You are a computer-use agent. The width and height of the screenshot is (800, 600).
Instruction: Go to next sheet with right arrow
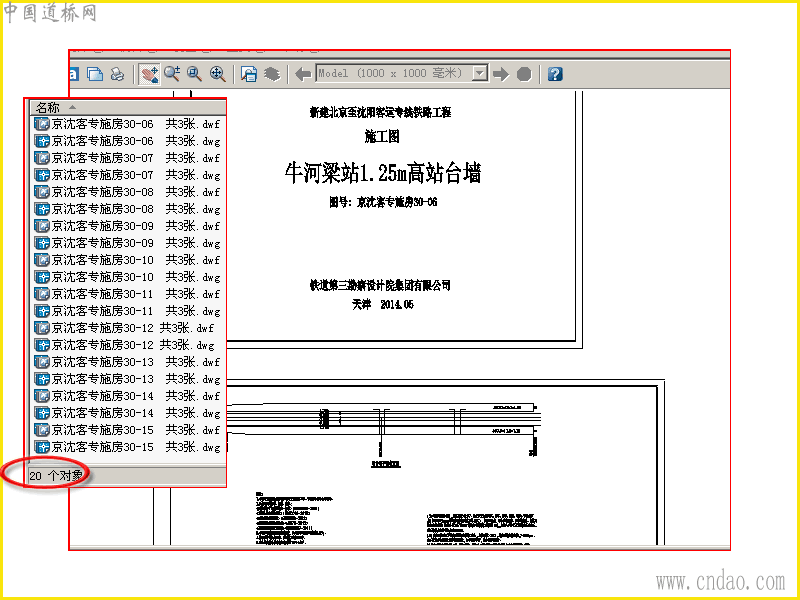click(501, 74)
